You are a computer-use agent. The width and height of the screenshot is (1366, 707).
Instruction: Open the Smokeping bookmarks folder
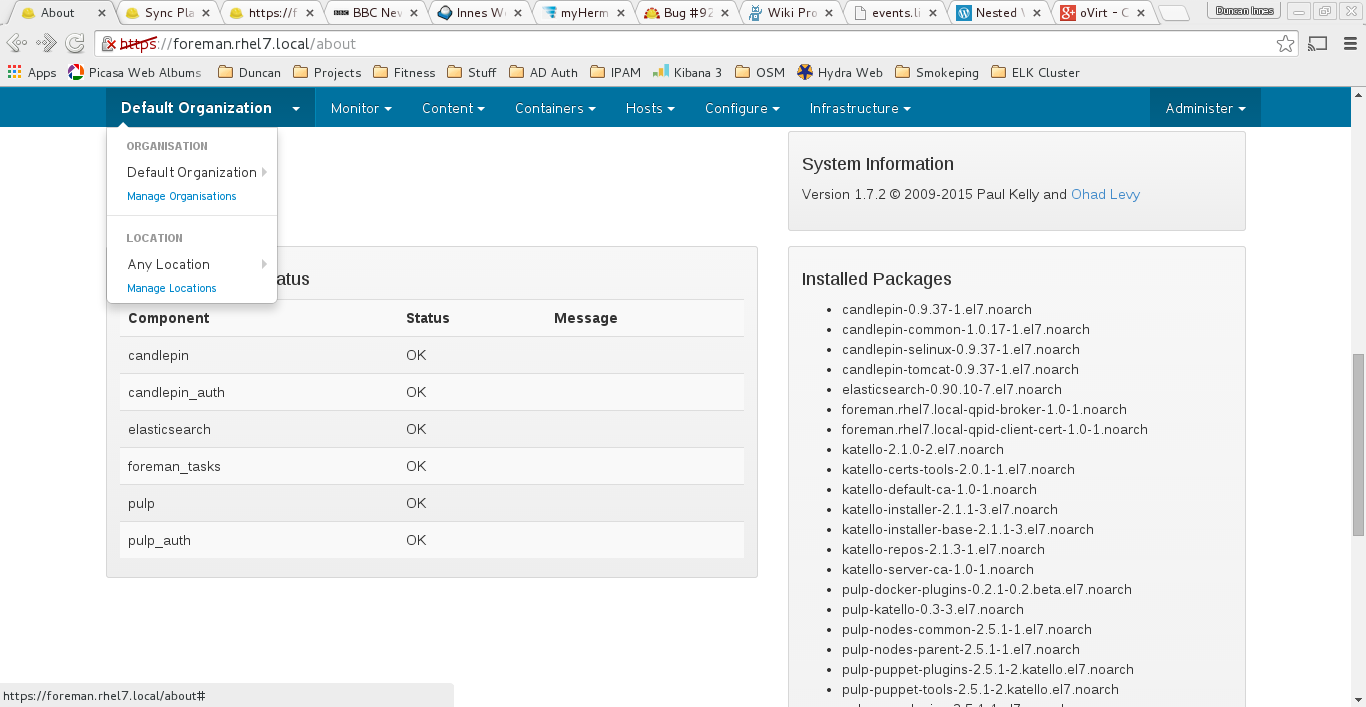point(937,72)
